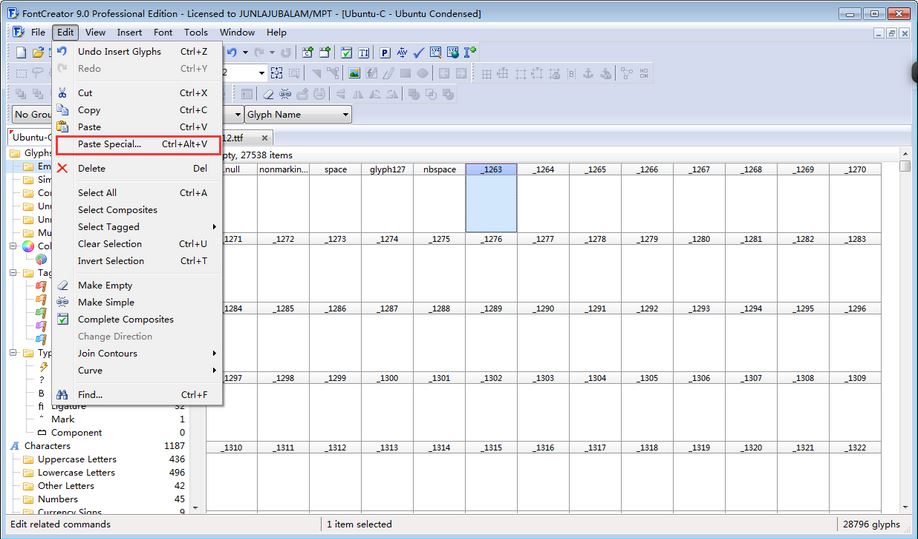Click the New font icon in toolbar

click(20, 52)
